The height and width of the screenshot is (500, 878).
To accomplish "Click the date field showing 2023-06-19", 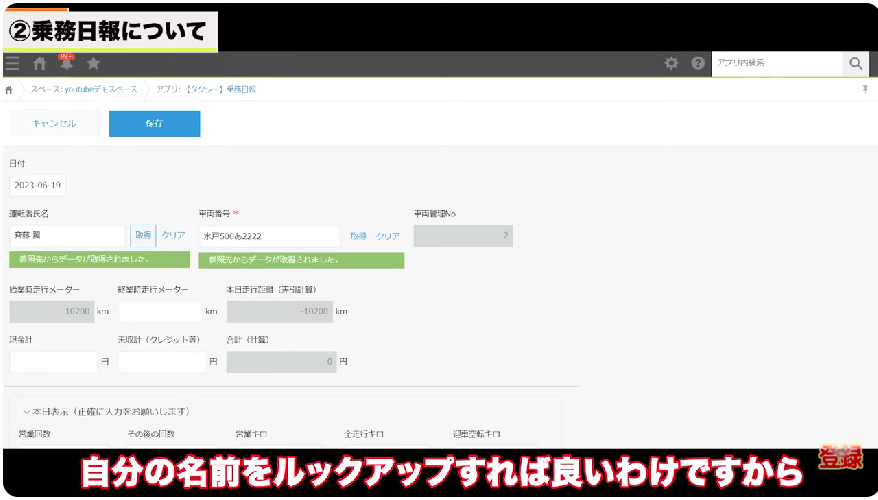I will coord(38,185).
